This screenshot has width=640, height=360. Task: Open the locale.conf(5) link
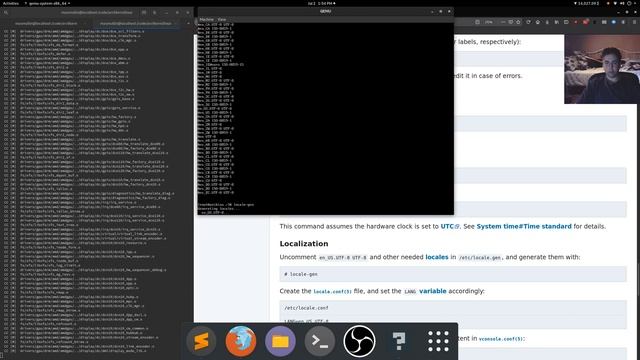tap(332, 291)
